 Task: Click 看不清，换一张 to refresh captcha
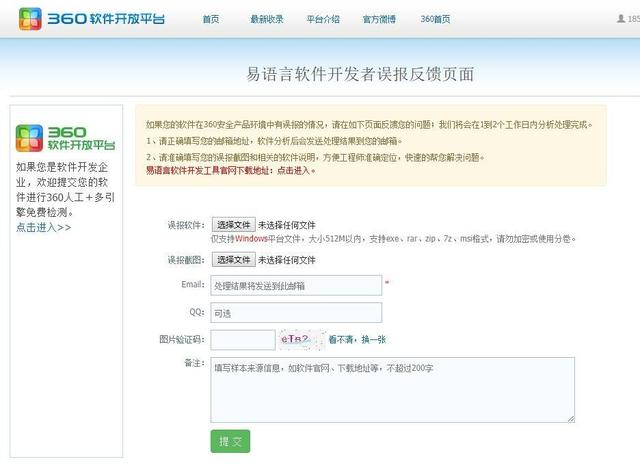coord(357,339)
